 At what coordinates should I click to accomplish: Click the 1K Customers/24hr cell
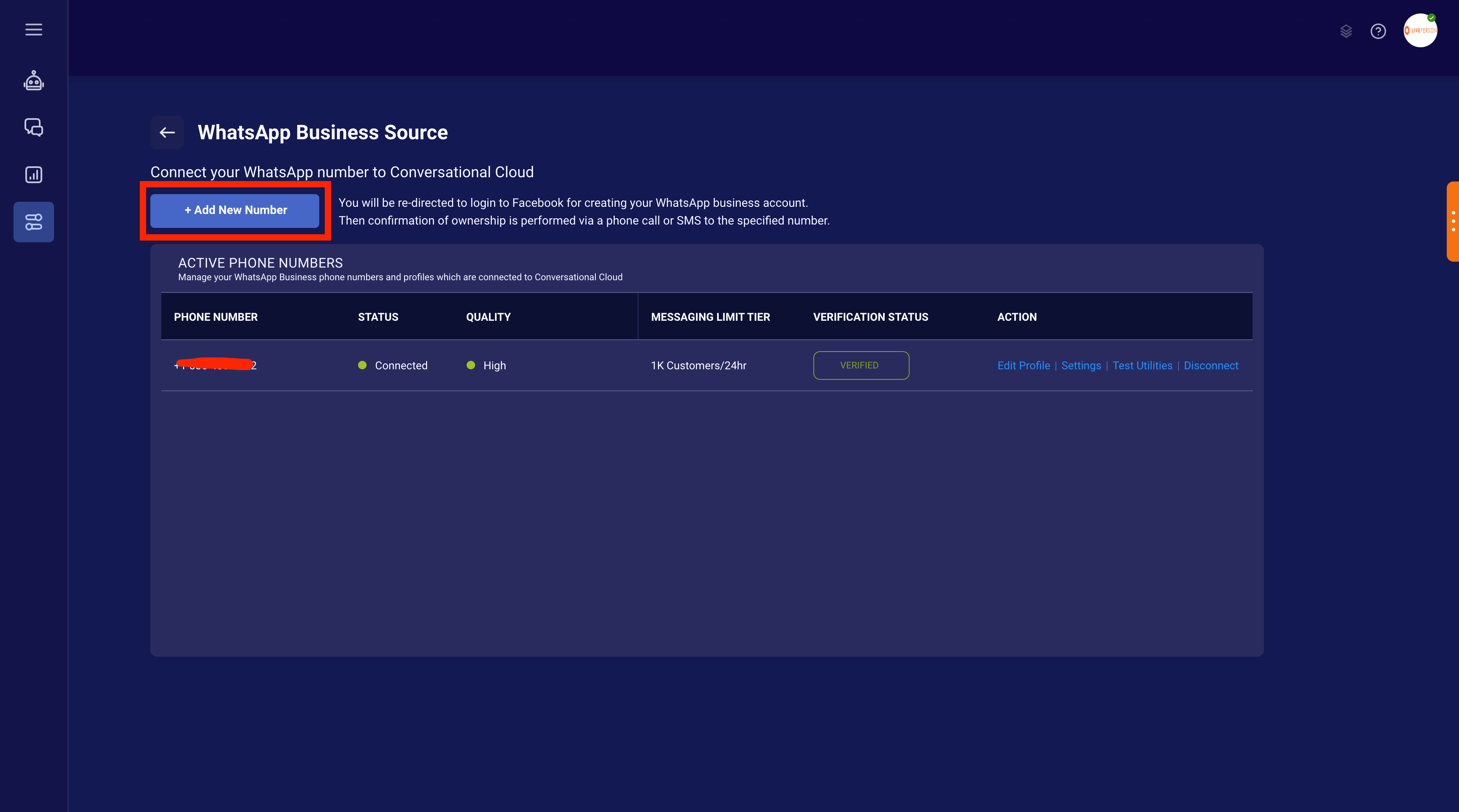click(x=698, y=365)
